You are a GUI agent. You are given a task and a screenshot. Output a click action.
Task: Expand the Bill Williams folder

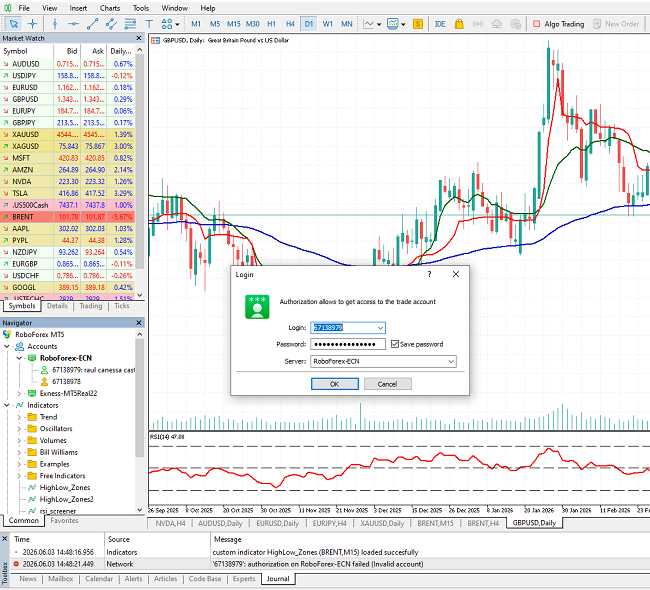19,452
